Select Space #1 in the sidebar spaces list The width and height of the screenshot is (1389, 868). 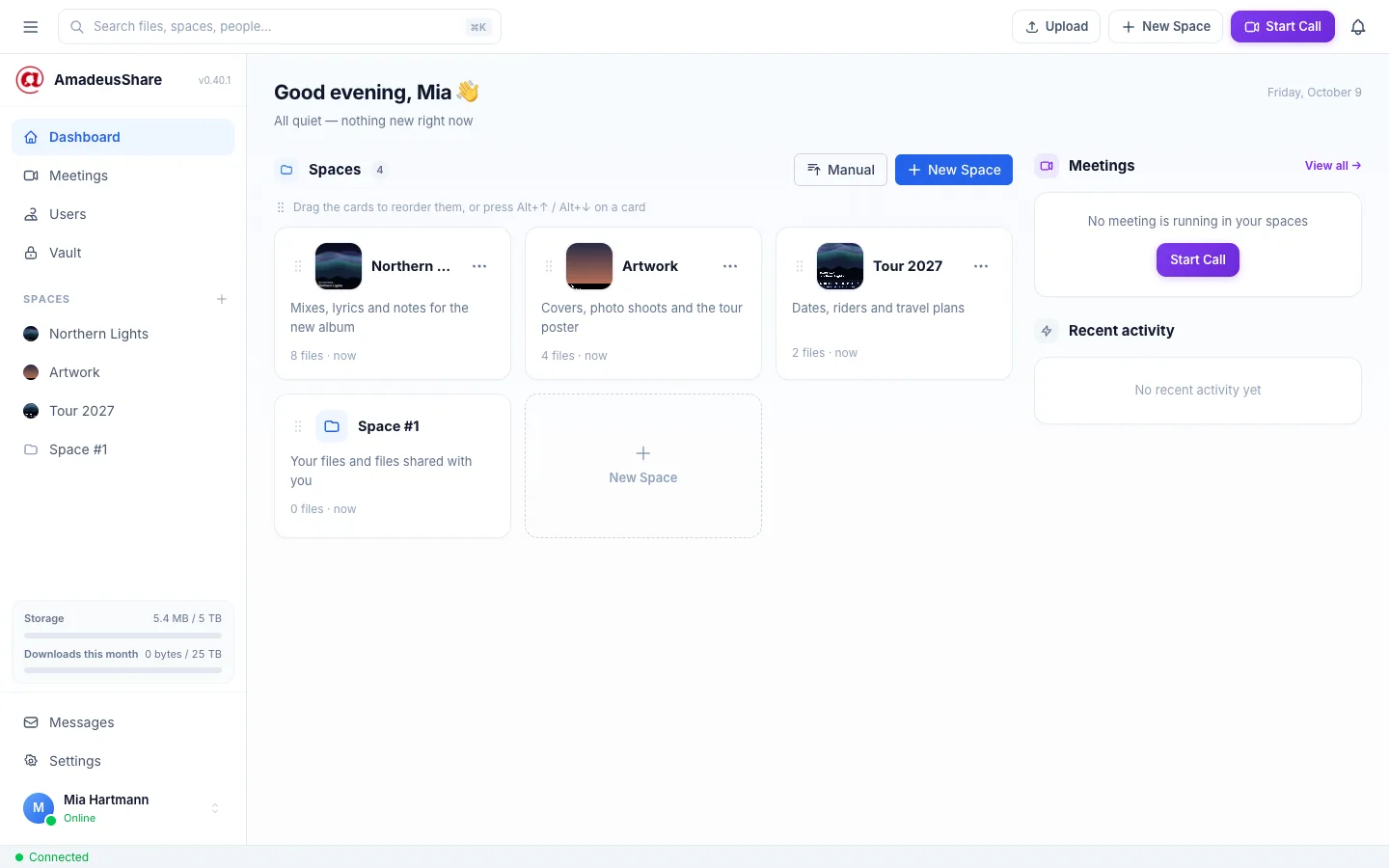(x=123, y=449)
